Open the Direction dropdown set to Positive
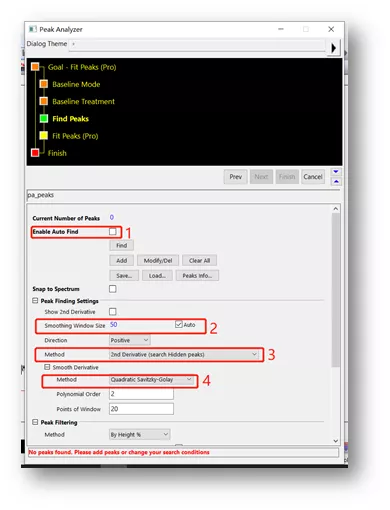Image resolution: width=390 pixels, height=510 pixels. click(130, 340)
